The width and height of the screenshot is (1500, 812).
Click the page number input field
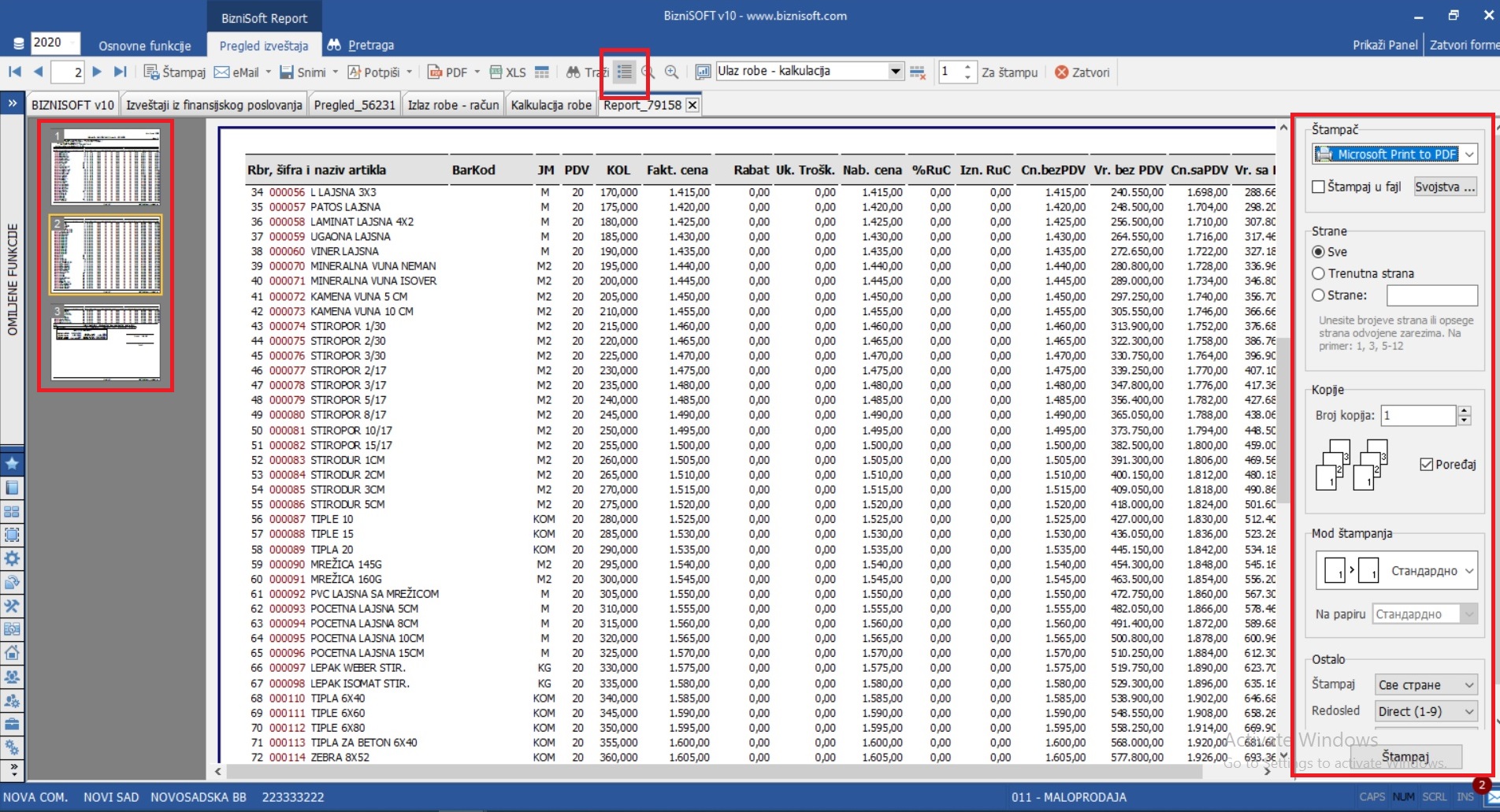click(68, 72)
